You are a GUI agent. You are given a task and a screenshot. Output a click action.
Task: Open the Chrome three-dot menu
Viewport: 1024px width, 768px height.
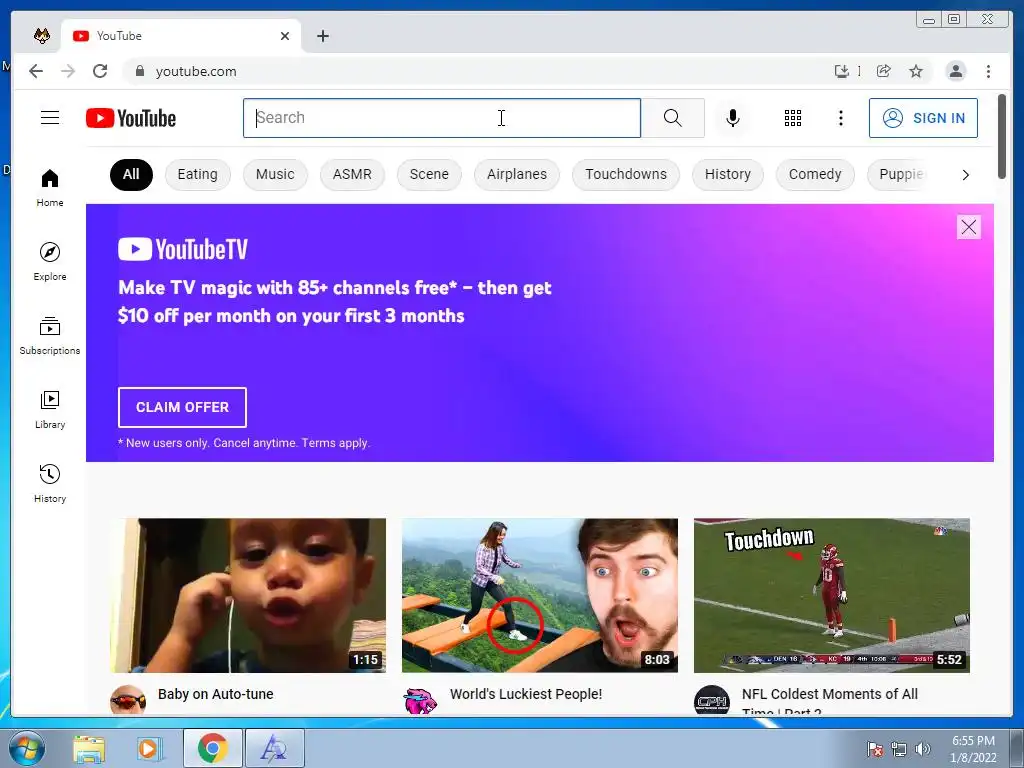[x=988, y=71]
